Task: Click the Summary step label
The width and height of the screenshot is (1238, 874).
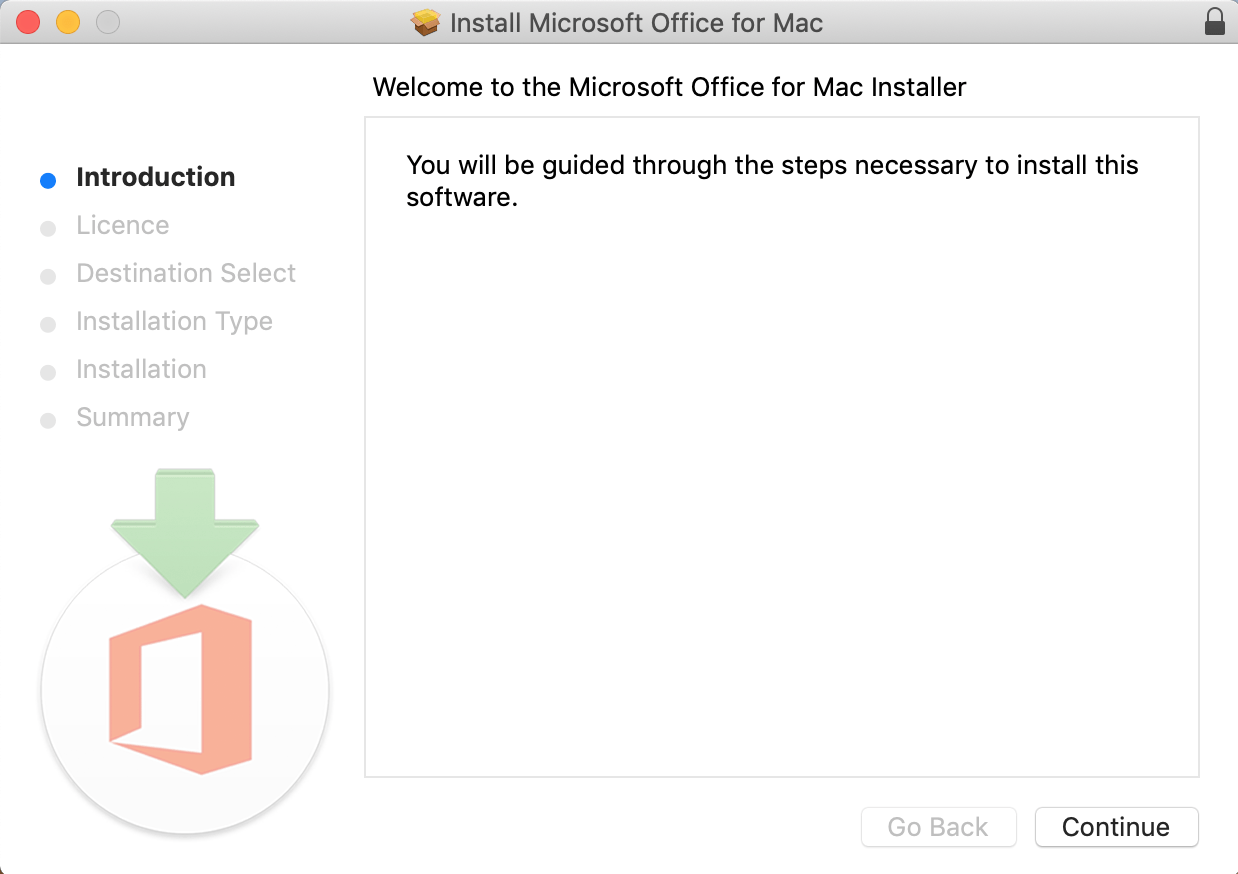Action: pos(133,417)
